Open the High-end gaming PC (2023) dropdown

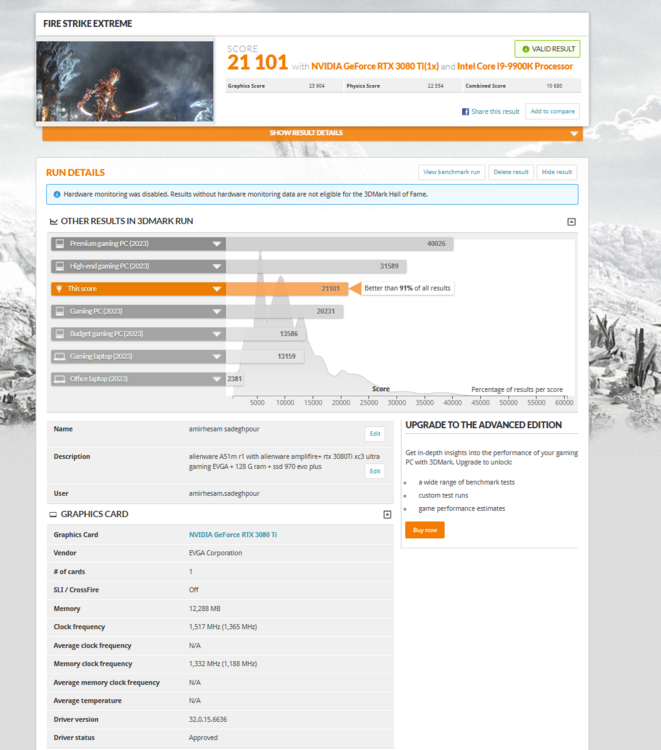pos(216,266)
